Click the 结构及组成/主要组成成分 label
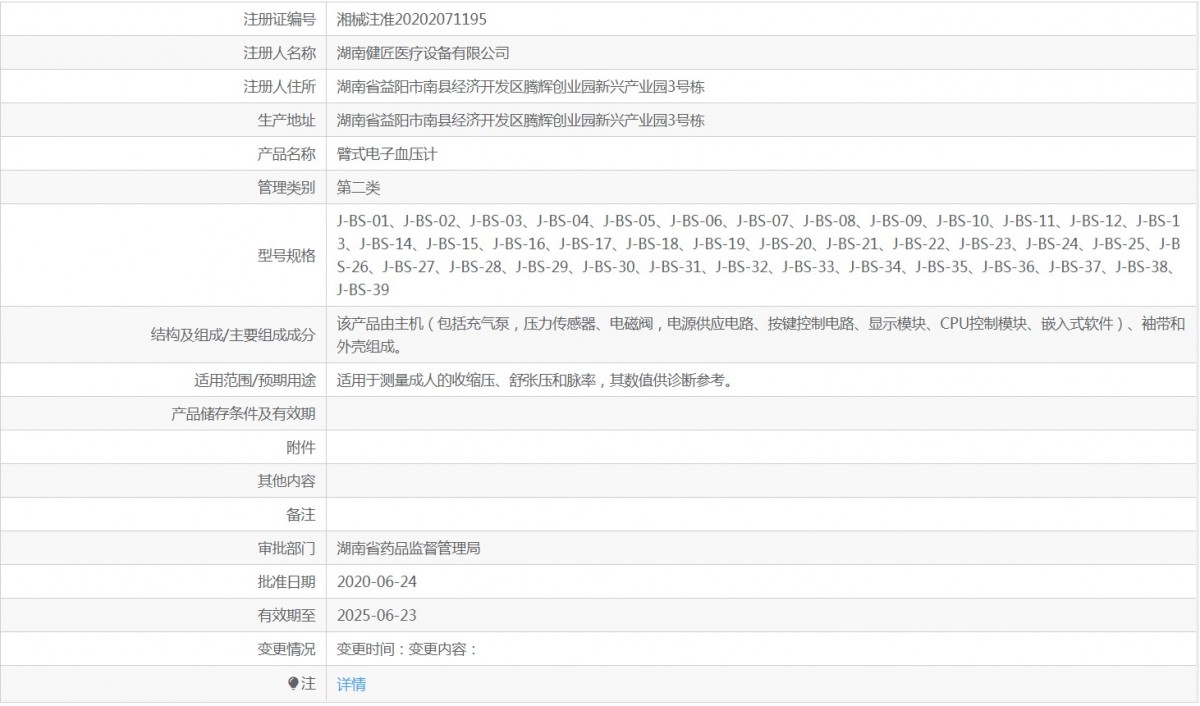 tap(232, 335)
